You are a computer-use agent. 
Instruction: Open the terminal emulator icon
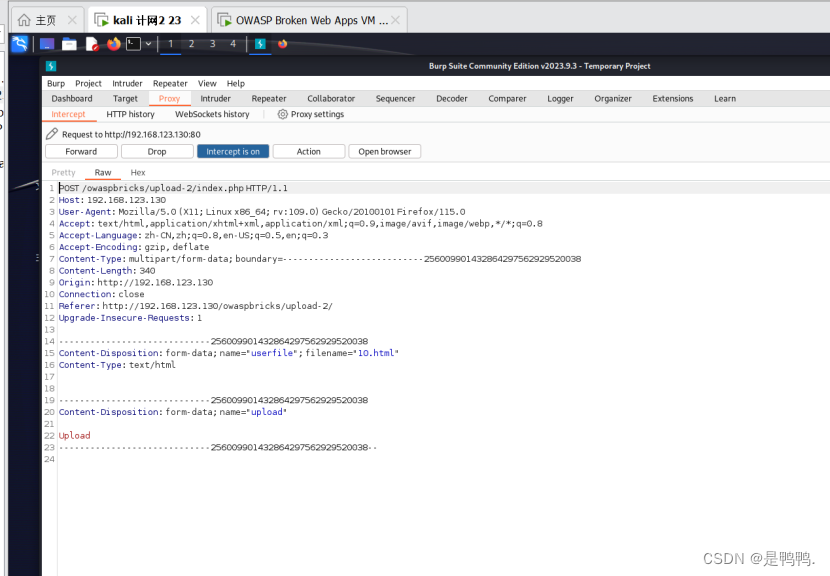(133, 44)
